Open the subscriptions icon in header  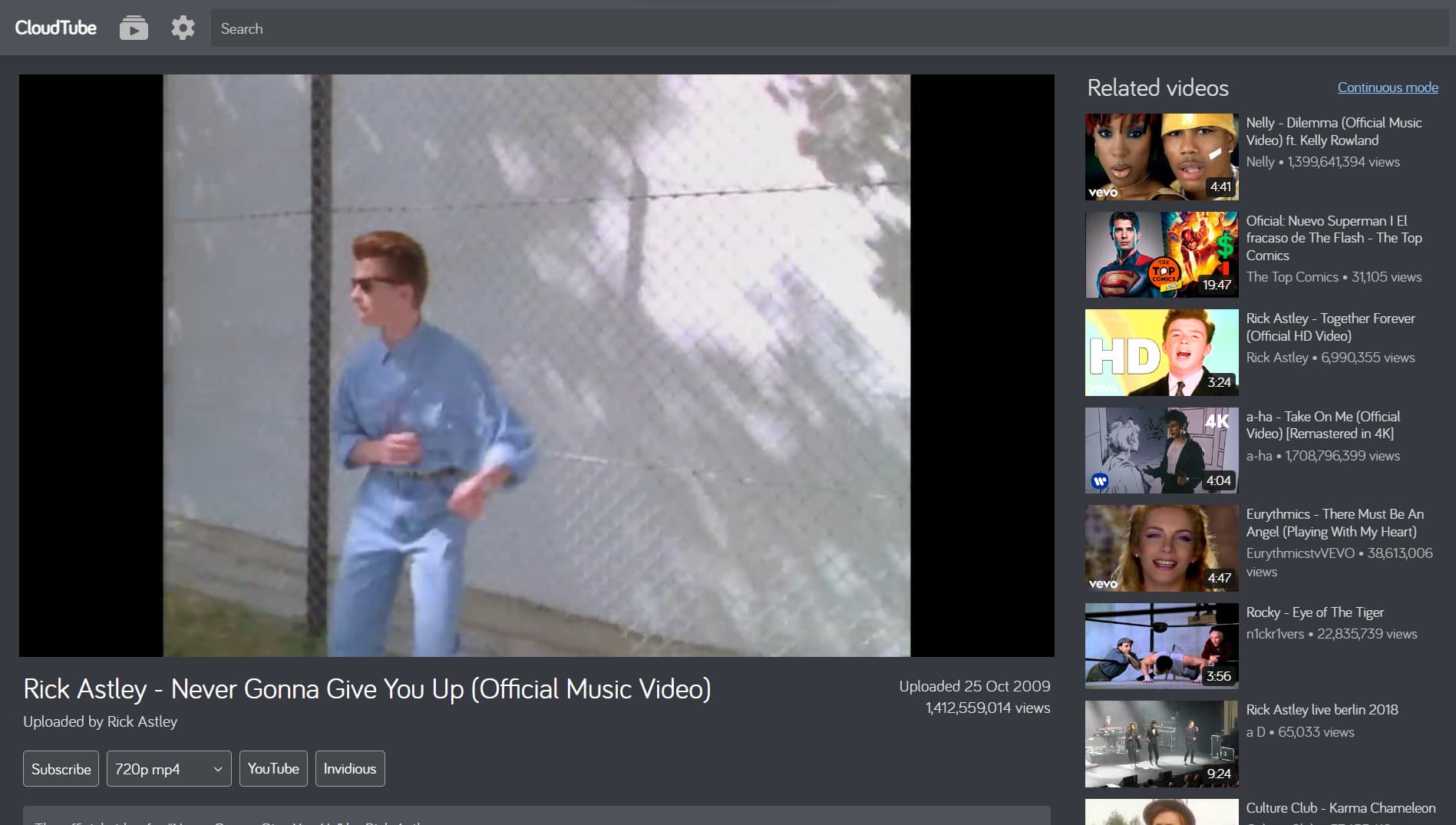(134, 28)
